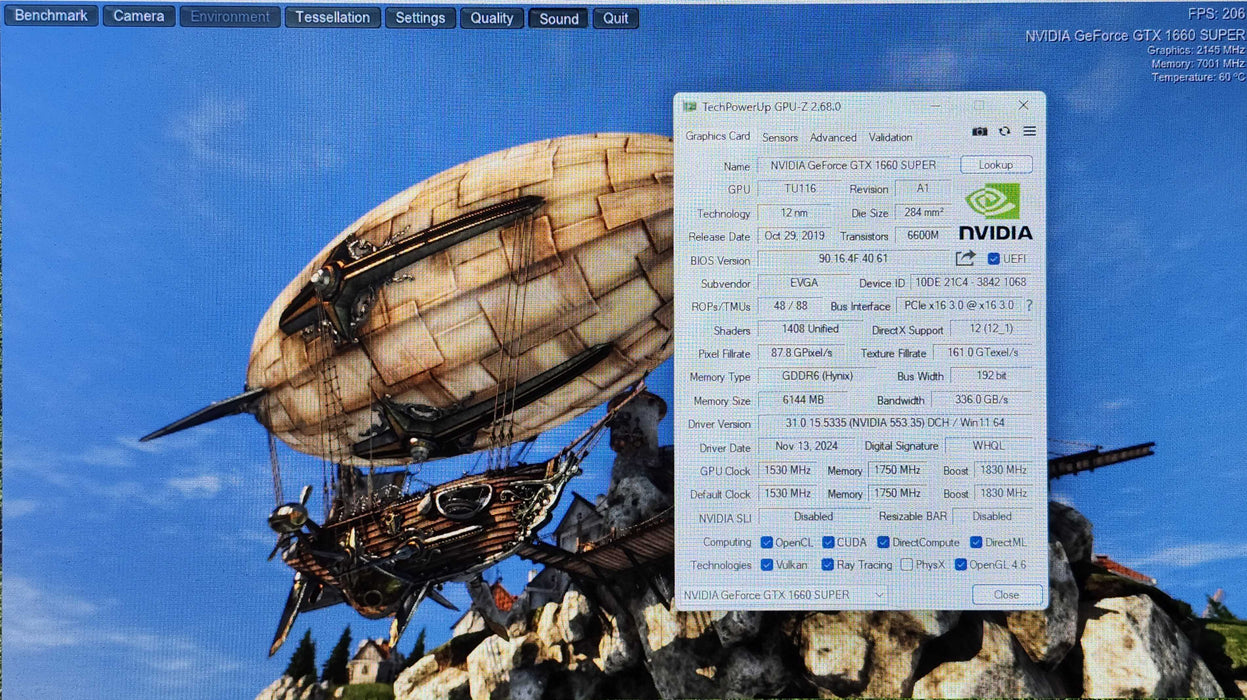Click the GPU Clock 1530 MHz value
Viewport: 1247px width, 700px height.
click(787, 471)
